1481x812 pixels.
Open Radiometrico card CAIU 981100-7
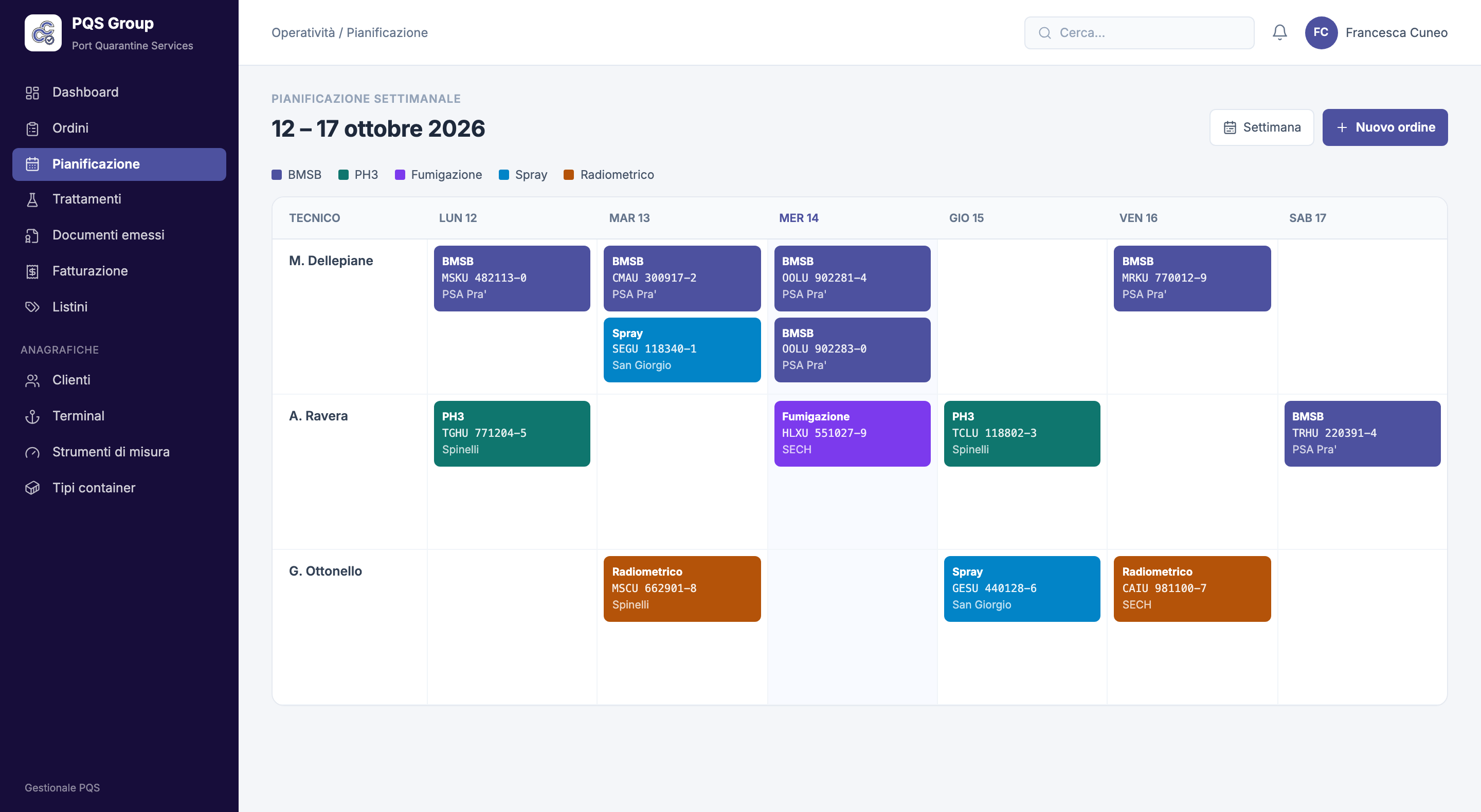[1192, 589]
